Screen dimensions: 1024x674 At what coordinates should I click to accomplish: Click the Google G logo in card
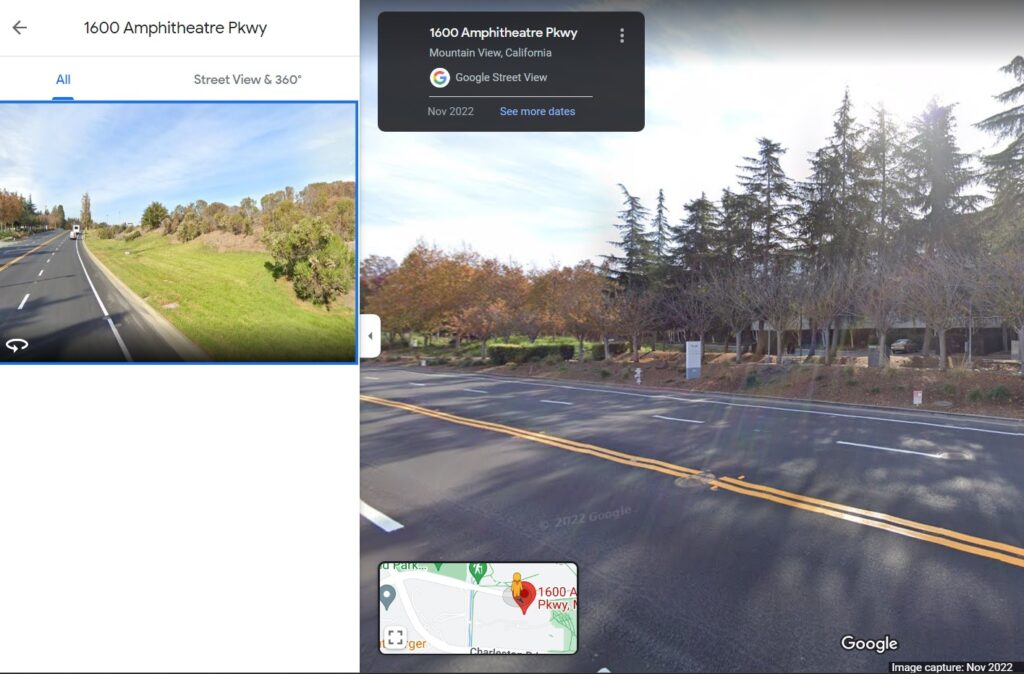click(x=440, y=78)
